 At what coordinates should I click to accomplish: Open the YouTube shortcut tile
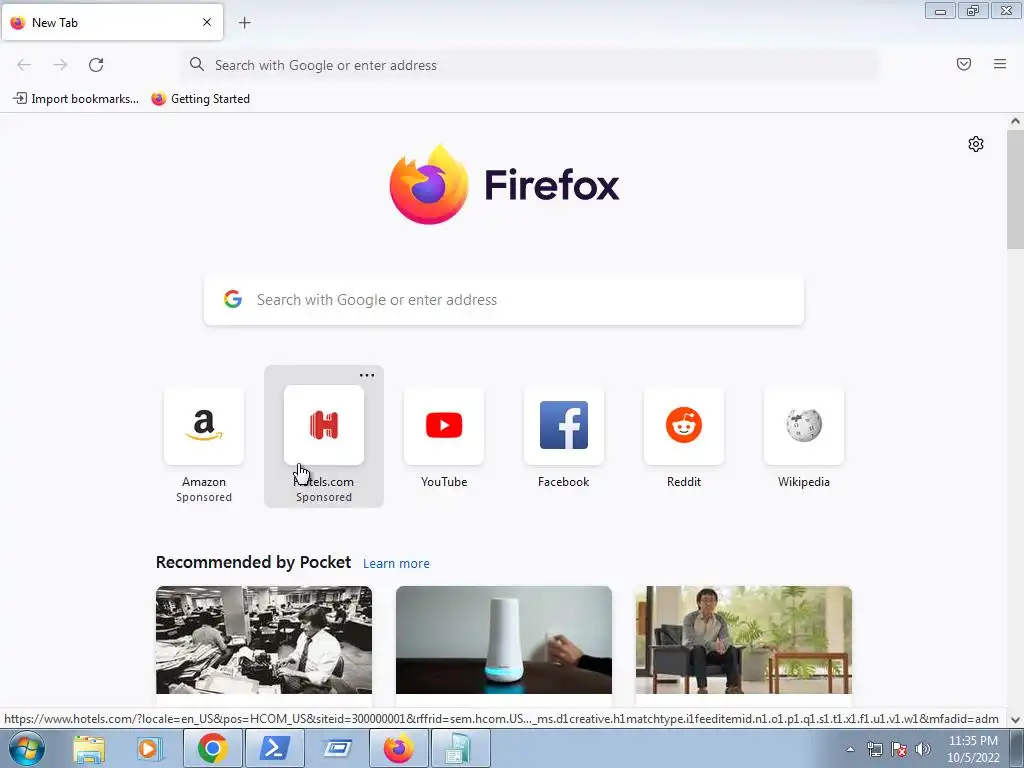[x=444, y=438]
